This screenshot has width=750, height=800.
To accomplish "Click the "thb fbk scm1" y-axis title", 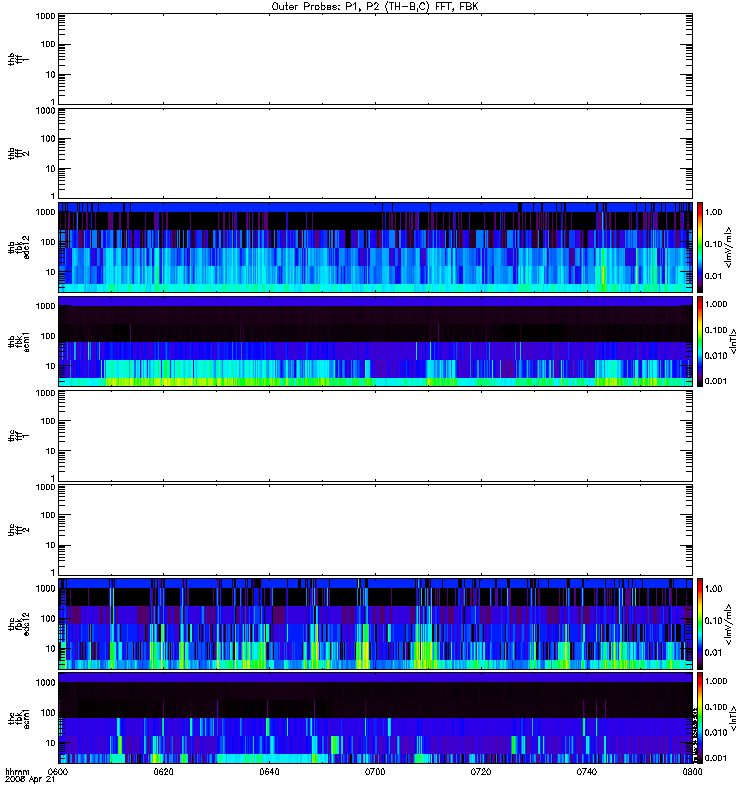I will [x=19, y=341].
